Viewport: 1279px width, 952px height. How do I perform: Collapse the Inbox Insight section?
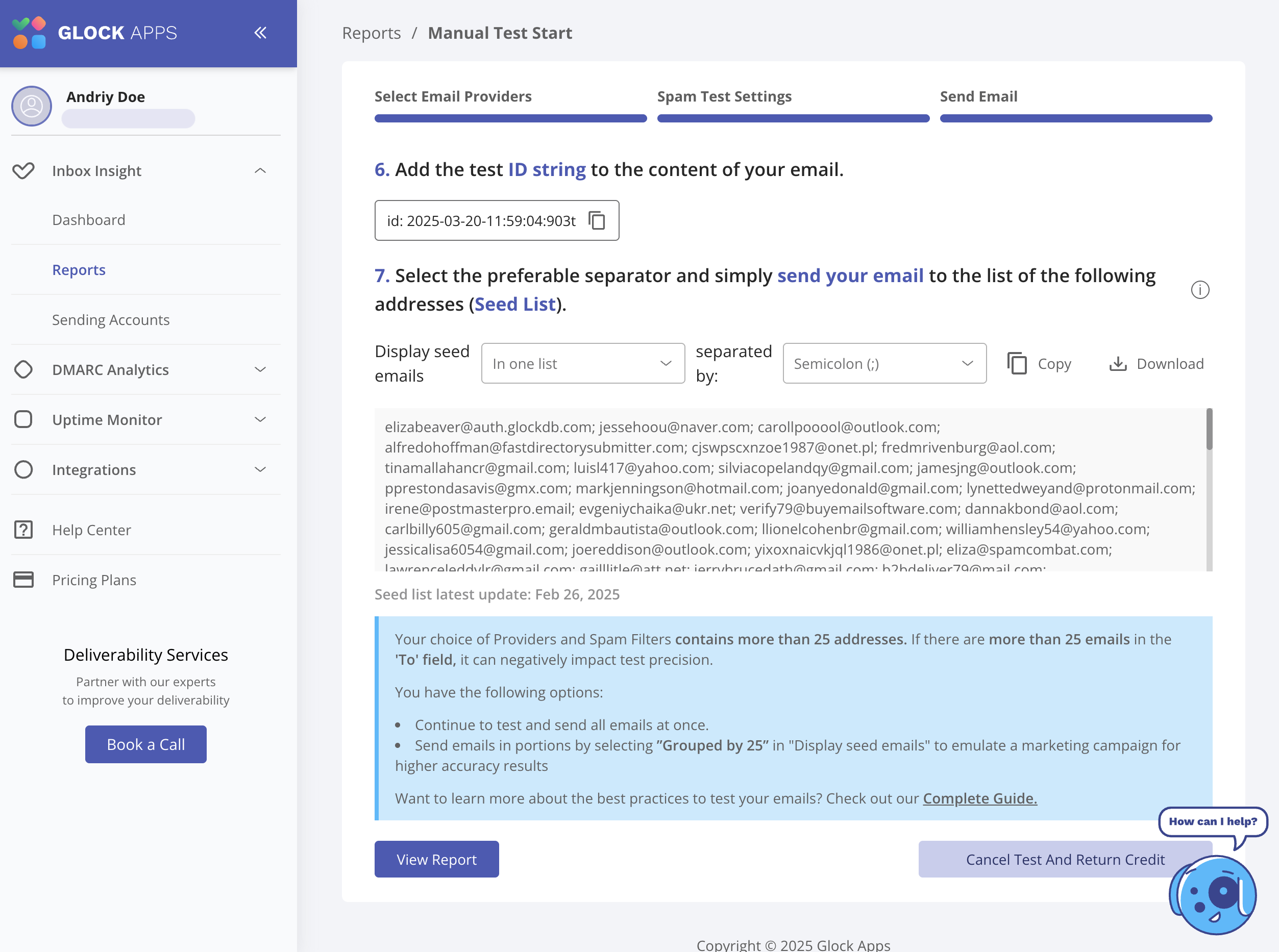[260, 170]
